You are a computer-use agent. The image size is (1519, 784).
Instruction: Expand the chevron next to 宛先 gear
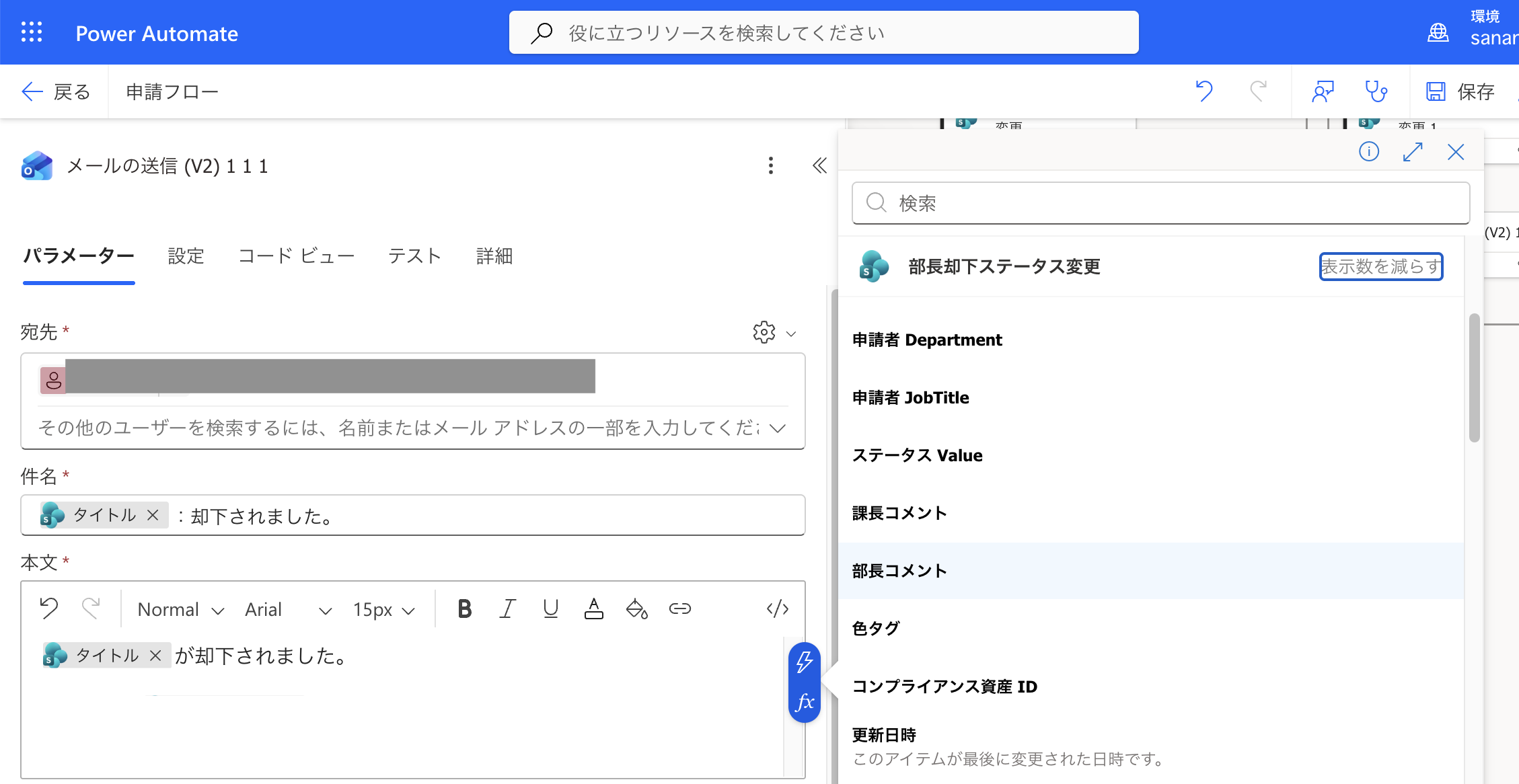791,334
